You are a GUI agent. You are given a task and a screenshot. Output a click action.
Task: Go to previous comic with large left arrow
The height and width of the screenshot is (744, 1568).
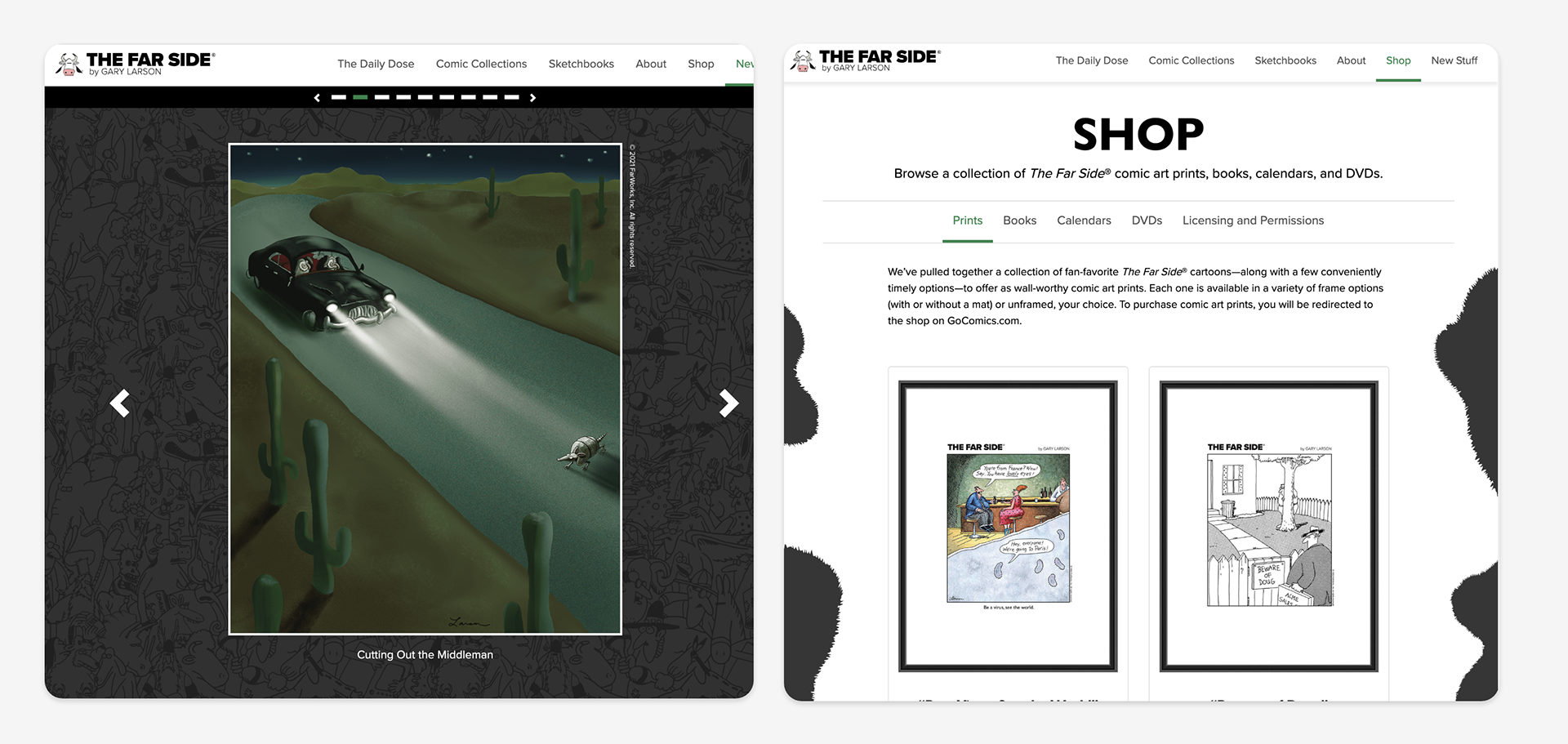120,403
